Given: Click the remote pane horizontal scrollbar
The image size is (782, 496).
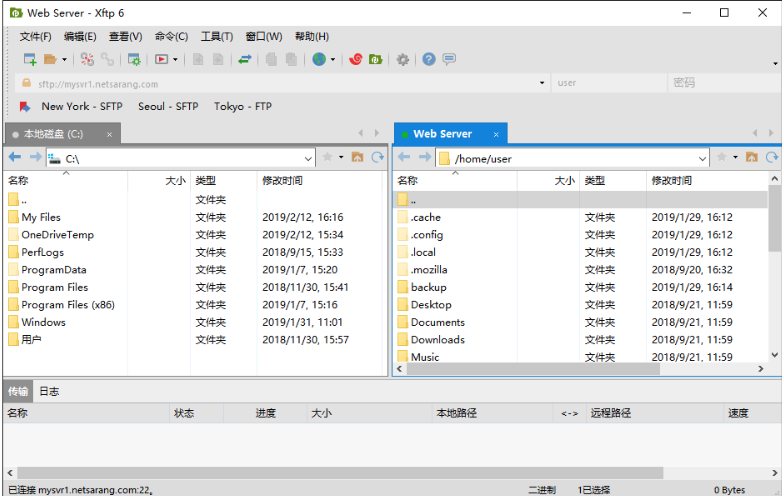Looking at the screenshot, I should click(x=533, y=369).
